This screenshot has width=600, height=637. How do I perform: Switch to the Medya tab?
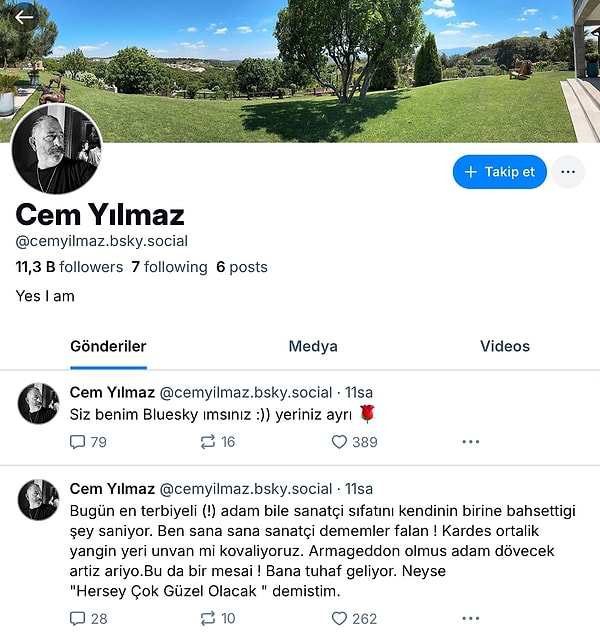313,346
